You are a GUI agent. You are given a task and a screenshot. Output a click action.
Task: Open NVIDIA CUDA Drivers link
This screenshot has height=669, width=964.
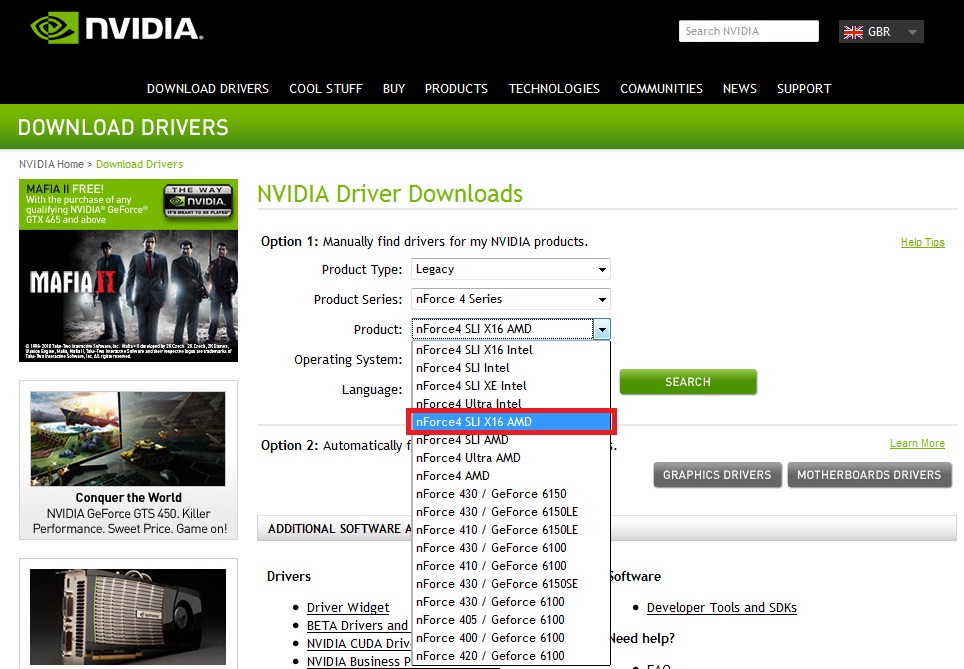click(x=358, y=643)
